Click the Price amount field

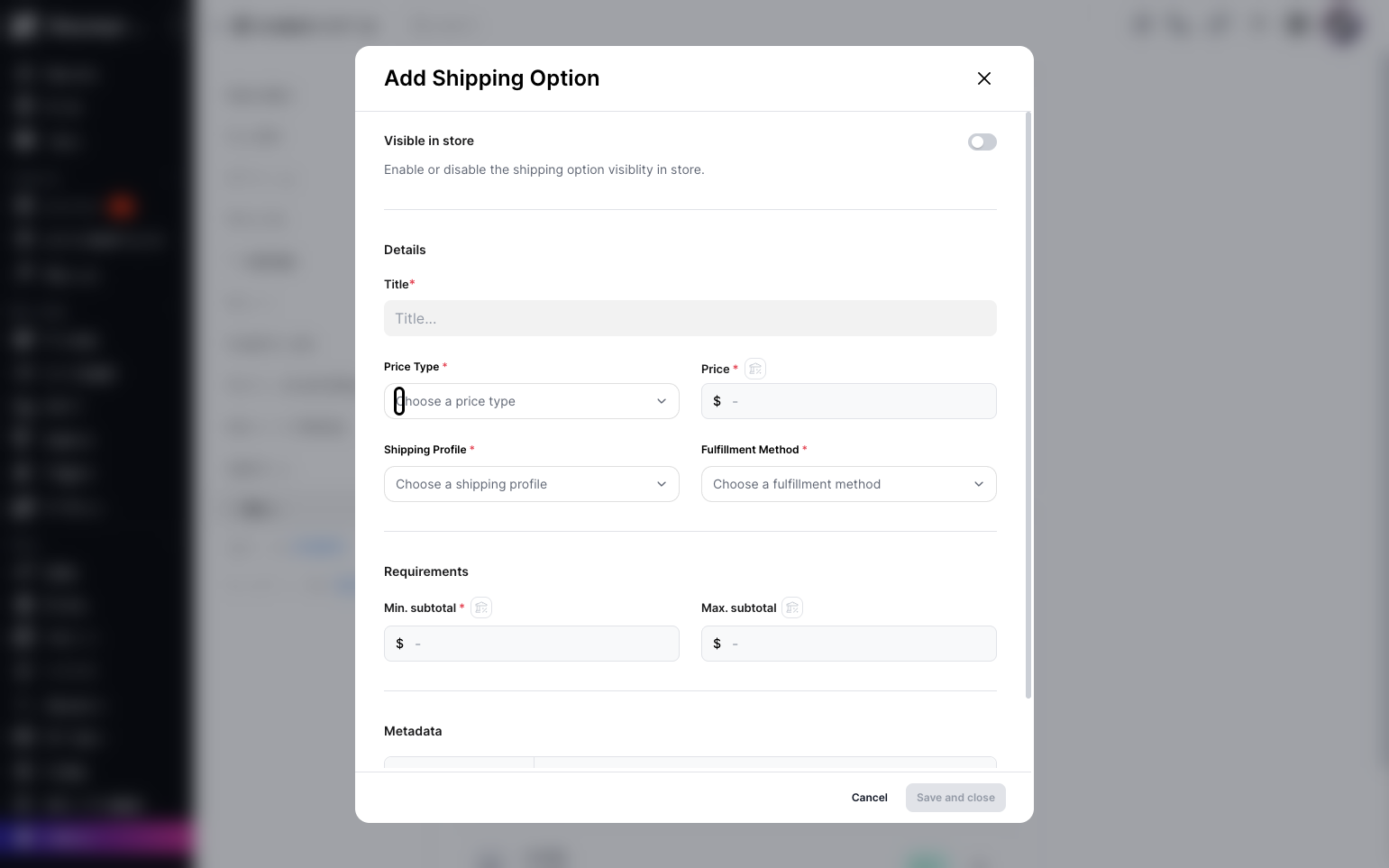tap(848, 401)
